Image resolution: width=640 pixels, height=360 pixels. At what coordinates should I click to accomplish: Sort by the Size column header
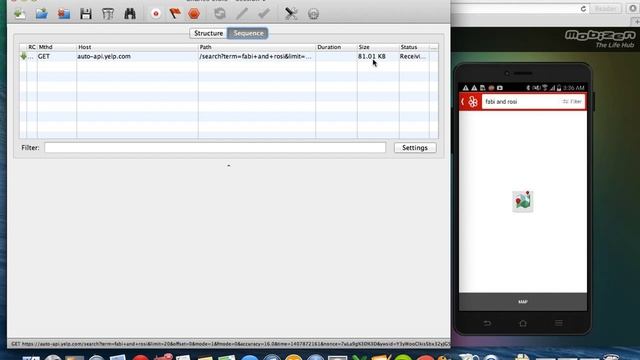(x=378, y=47)
